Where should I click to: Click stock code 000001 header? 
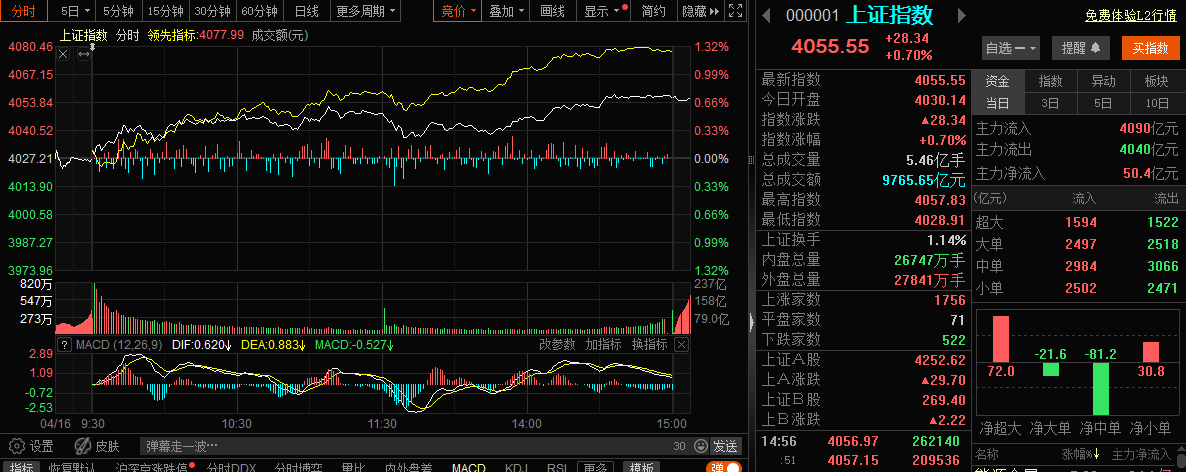(x=812, y=16)
